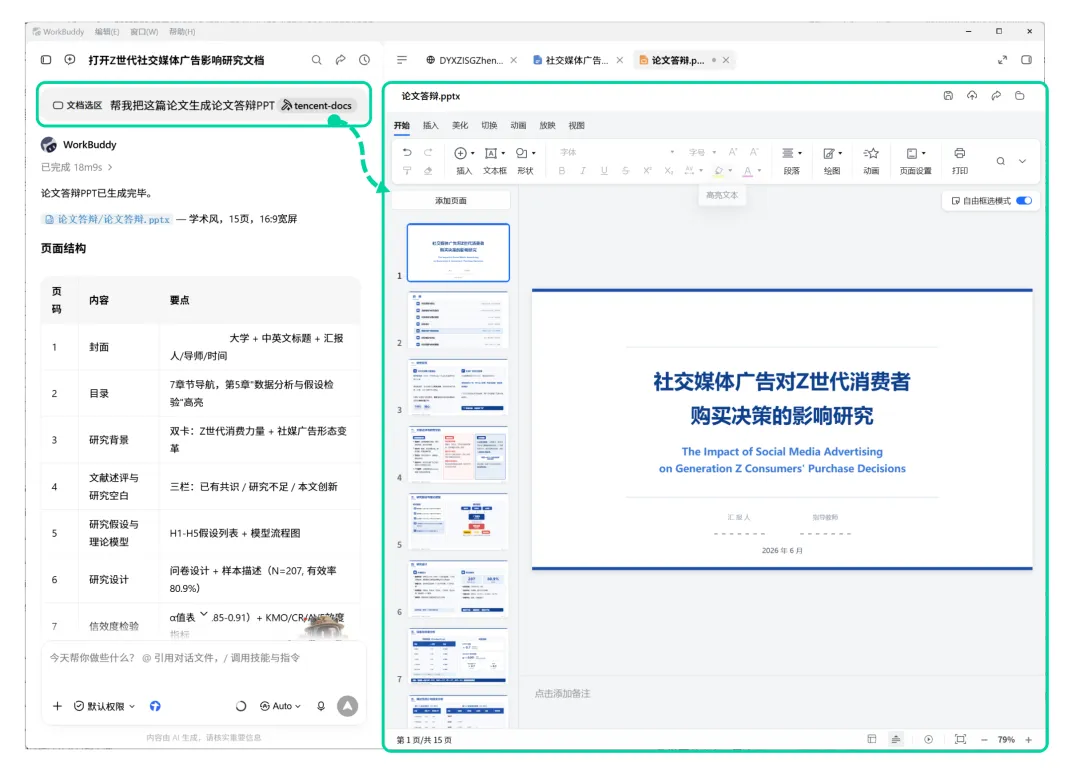Image resolution: width=1080 pixels, height=771 pixels.
Task: Switch to the 视图 ribbon tab
Action: 577,125
